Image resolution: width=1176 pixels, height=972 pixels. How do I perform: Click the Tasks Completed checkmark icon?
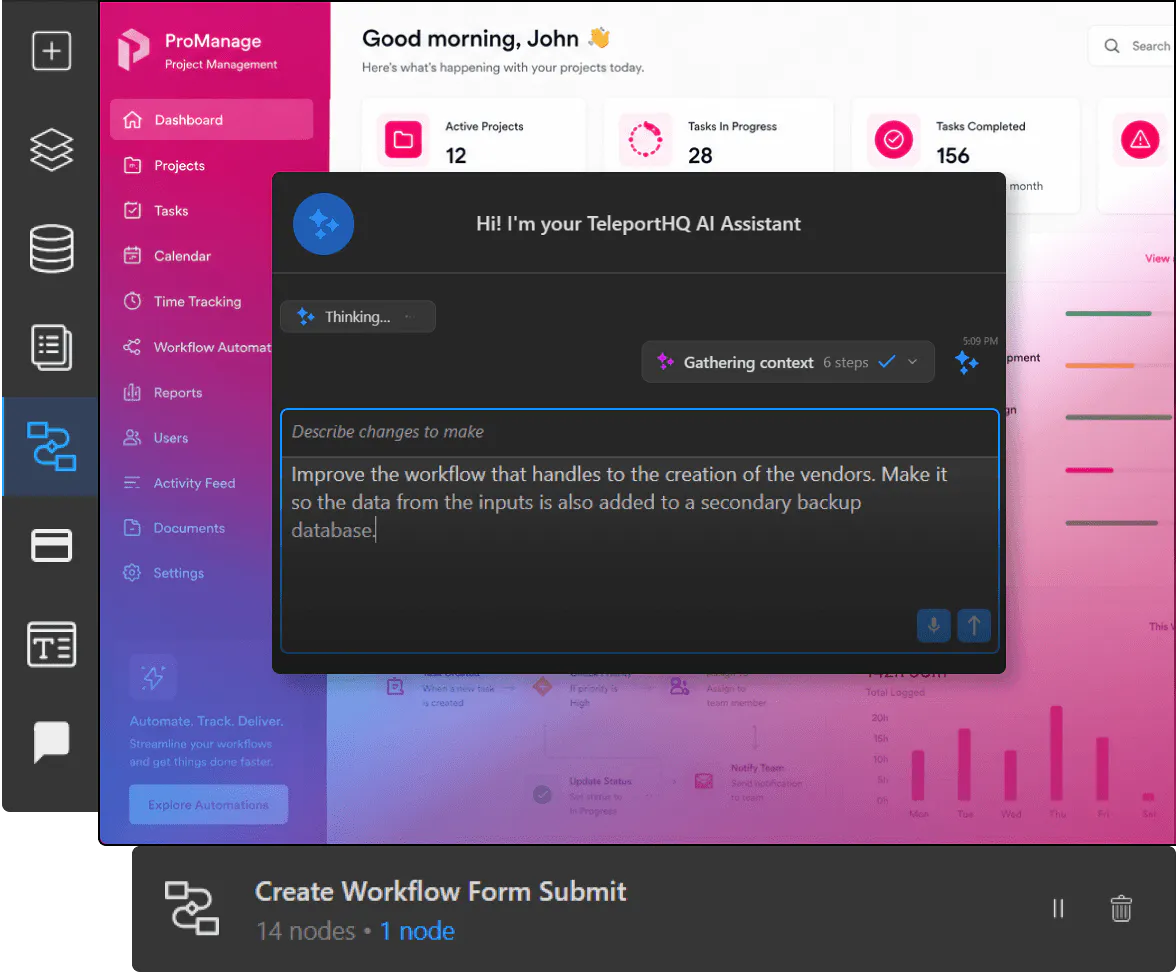tap(893, 140)
